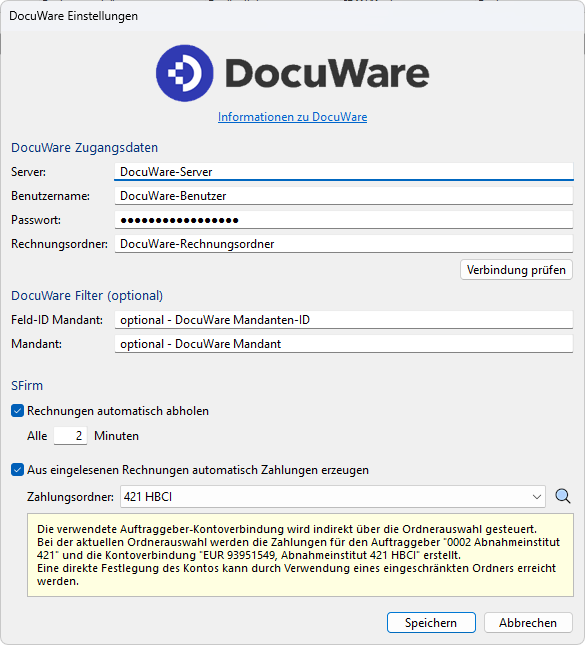Click the 'Verbindung prüfen' button

pyautogui.click(x=516, y=270)
